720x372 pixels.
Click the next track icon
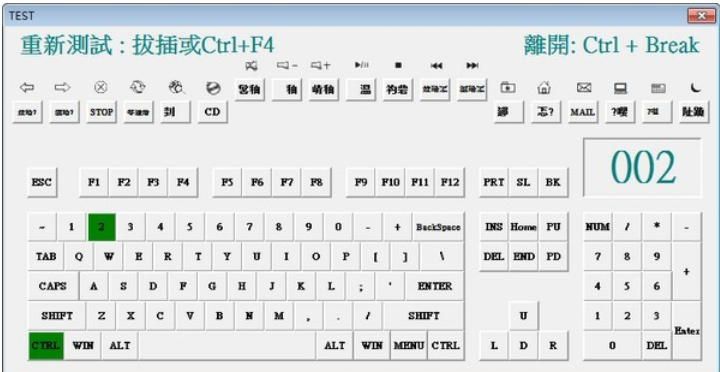click(472, 66)
